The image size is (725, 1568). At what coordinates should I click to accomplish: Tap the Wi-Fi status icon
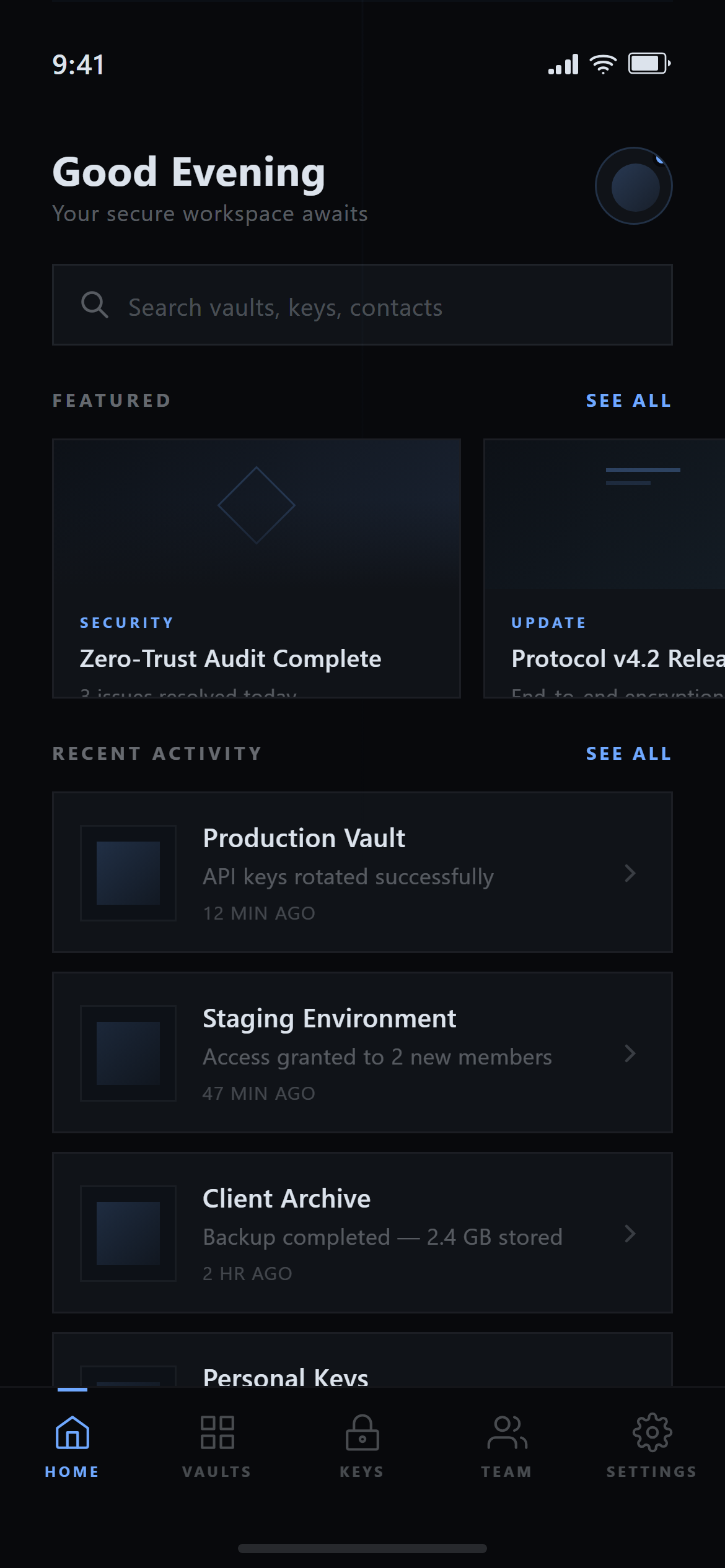[603, 64]
